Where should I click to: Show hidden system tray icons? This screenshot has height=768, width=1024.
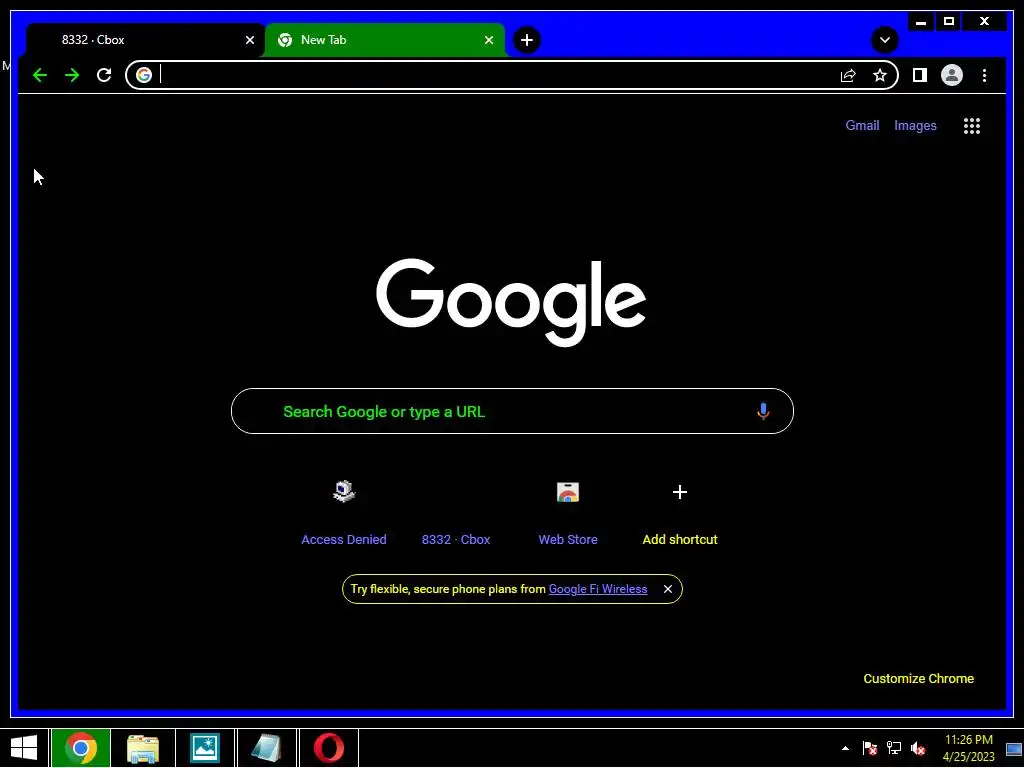point(845,748)
